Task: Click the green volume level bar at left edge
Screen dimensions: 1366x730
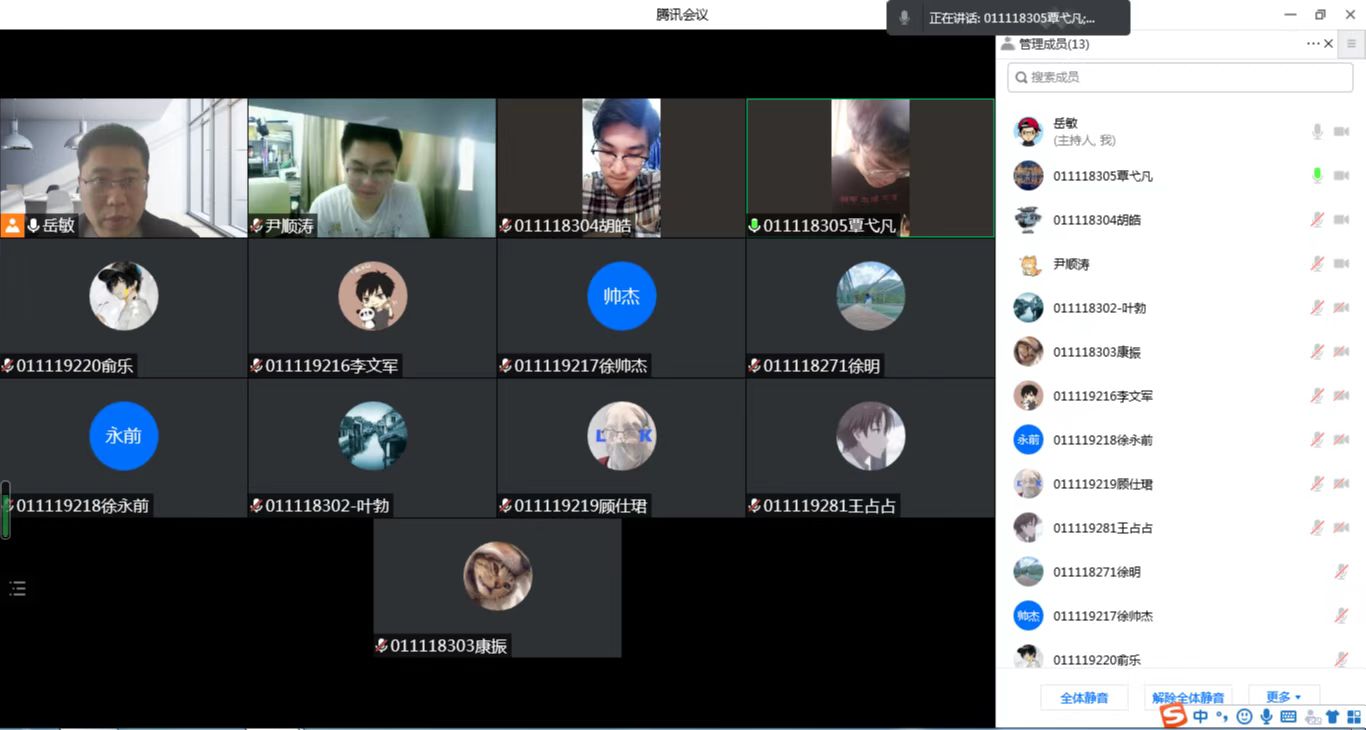Action: tap(6, 510)
